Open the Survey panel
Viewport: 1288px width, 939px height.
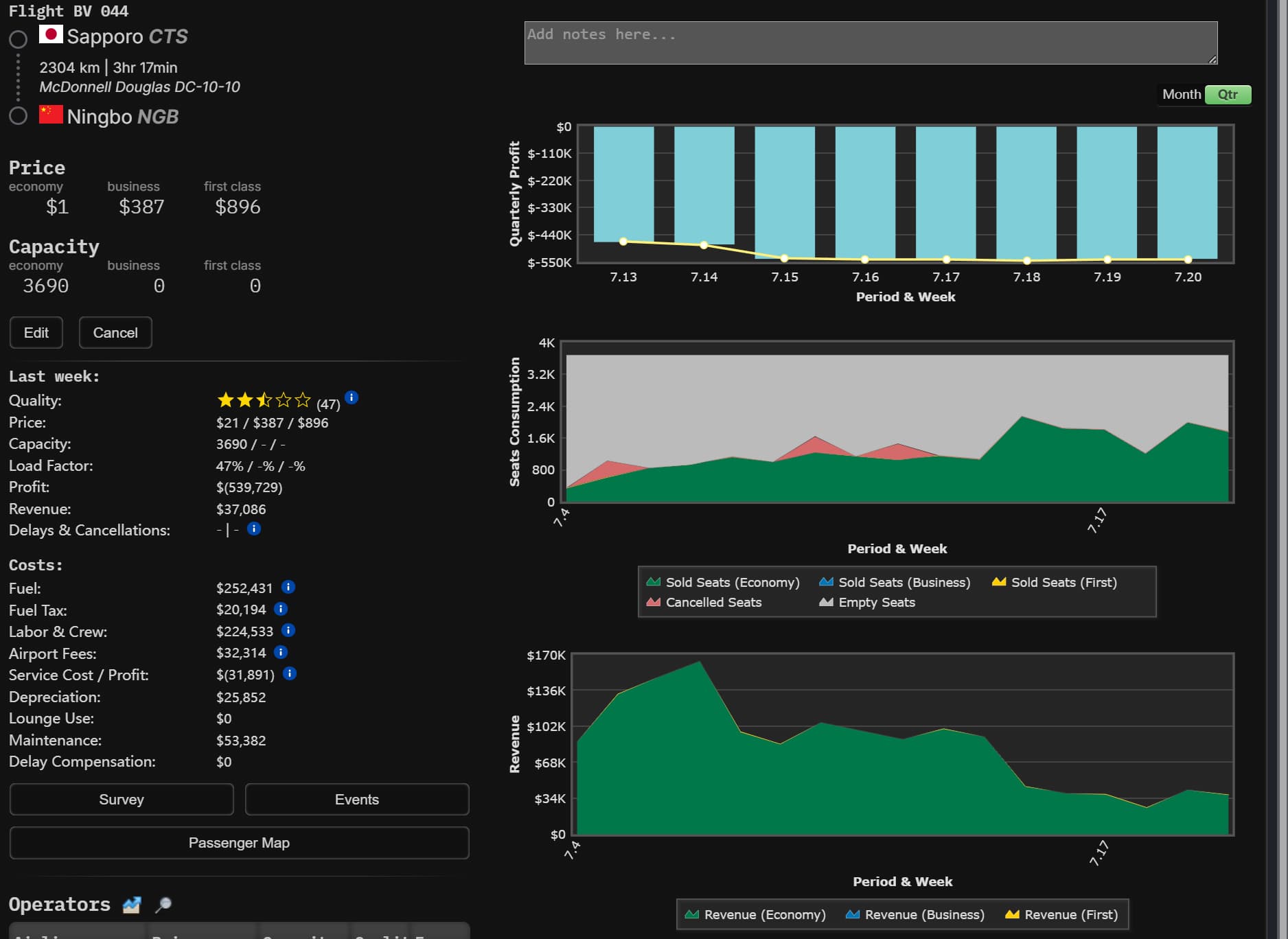point(122,800)
